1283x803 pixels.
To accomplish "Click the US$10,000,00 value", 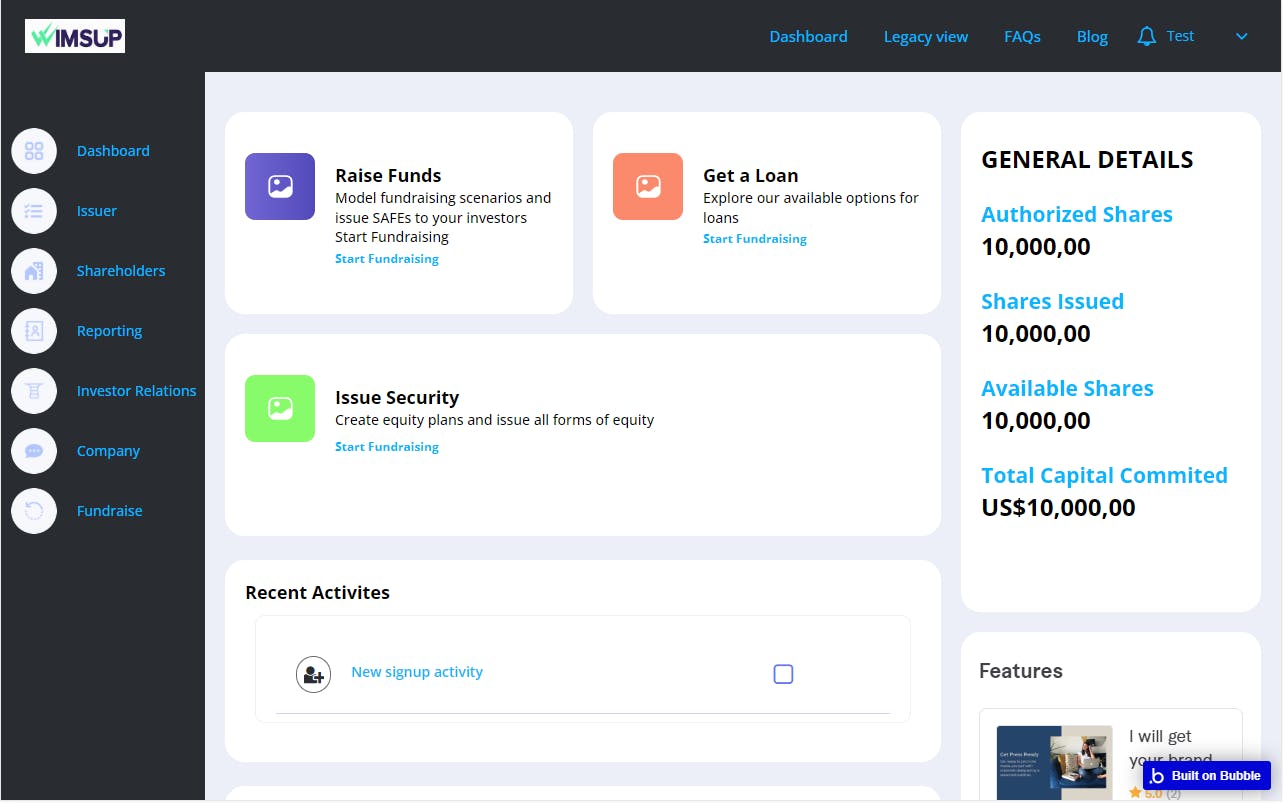I will coord(1058,507).
